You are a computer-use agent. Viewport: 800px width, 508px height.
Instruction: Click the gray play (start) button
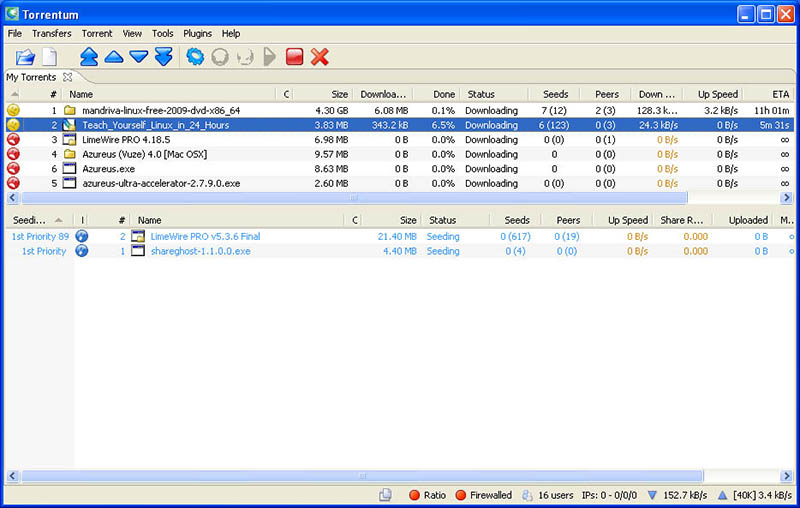[x=269, y=57]
